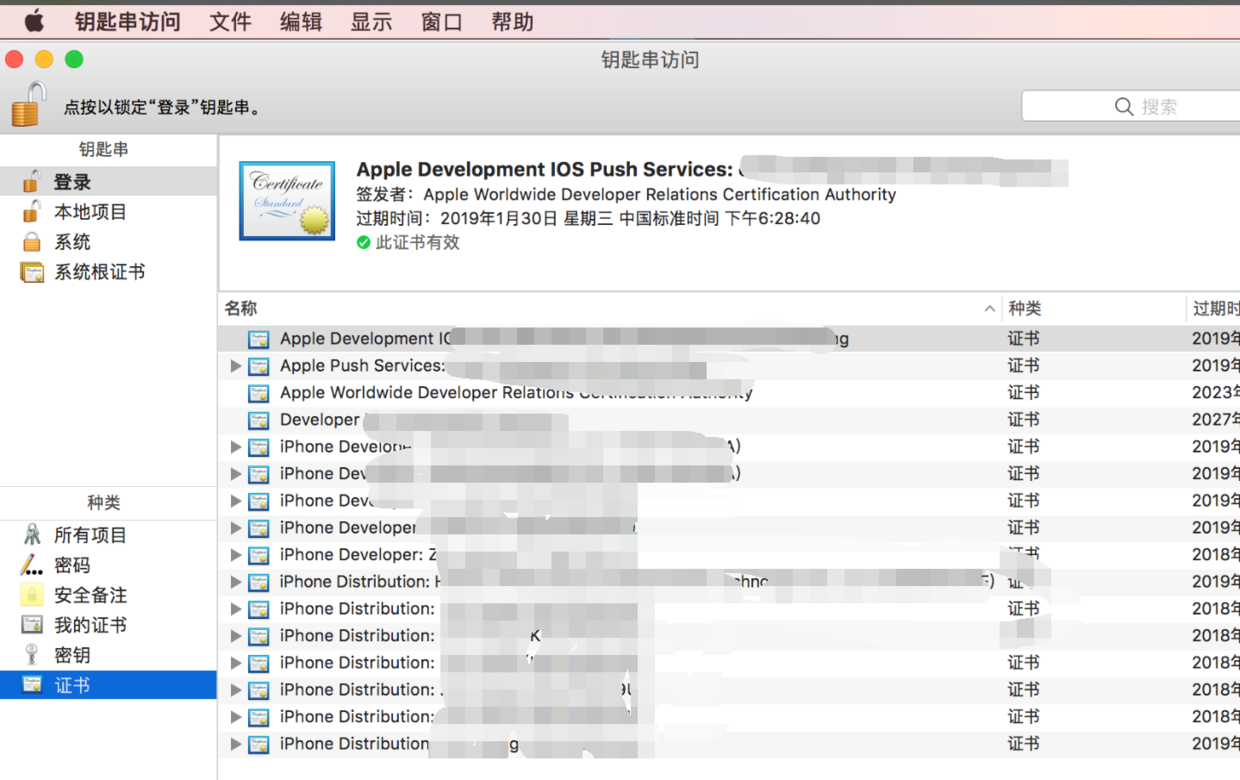Open the 密码 category pencil icon

[x=32, y=565]
